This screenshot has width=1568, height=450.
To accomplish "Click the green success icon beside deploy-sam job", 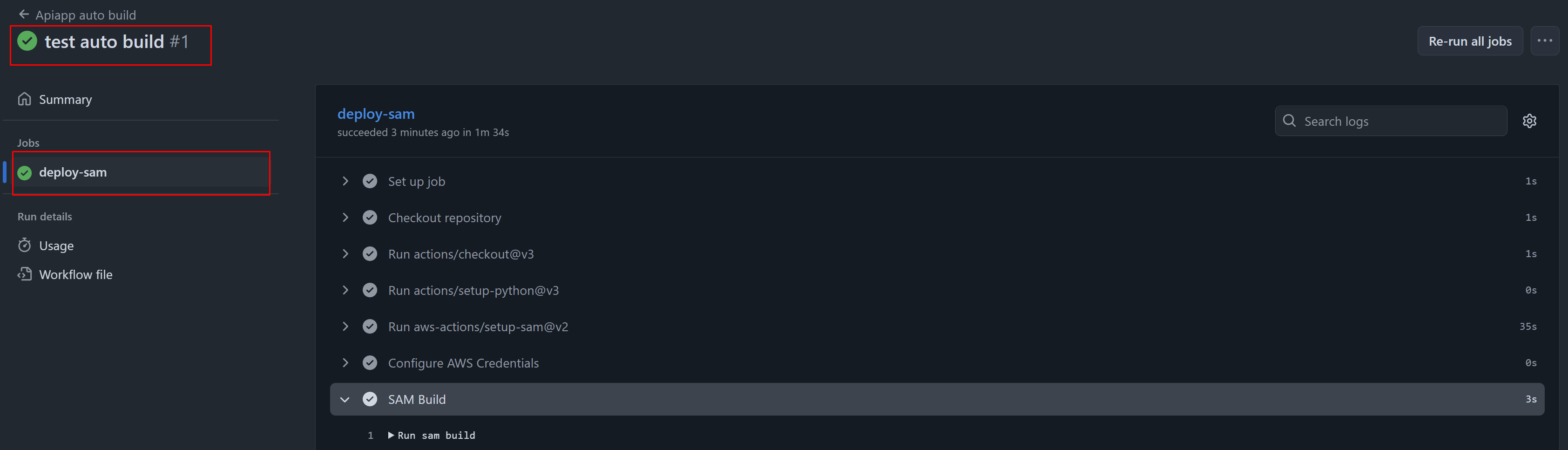I will click(25, 173).
